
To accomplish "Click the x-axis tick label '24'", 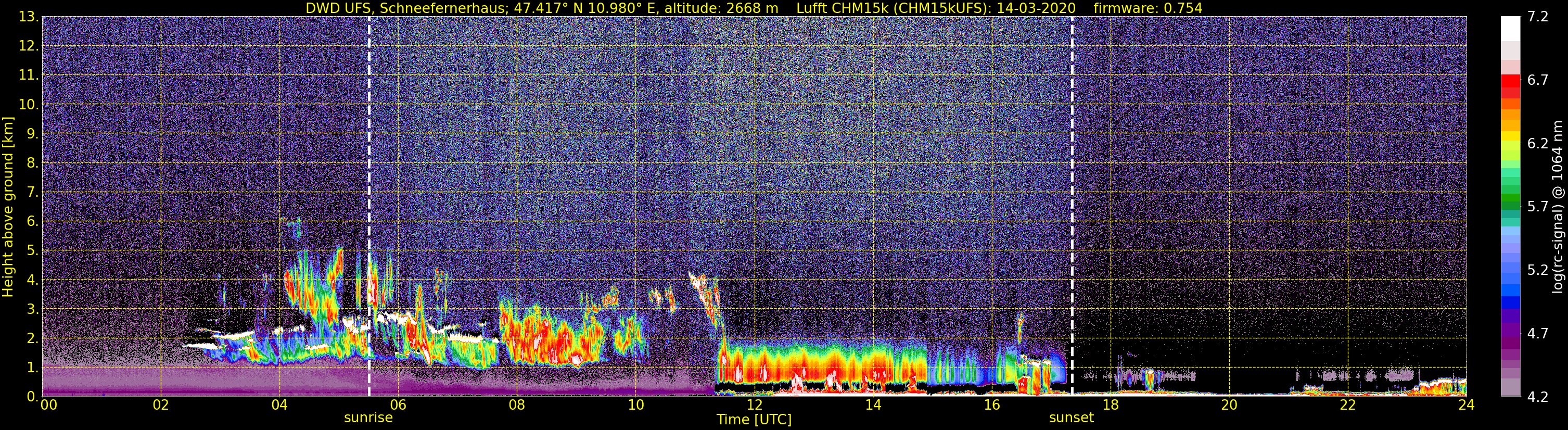I will click(x=1467, y=406).
